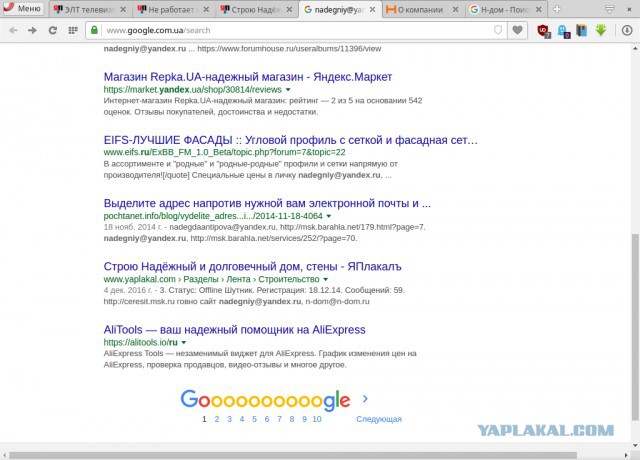640x460 pixels.
Task: Switch to the Не работает tab
Action: click(173, 9)
